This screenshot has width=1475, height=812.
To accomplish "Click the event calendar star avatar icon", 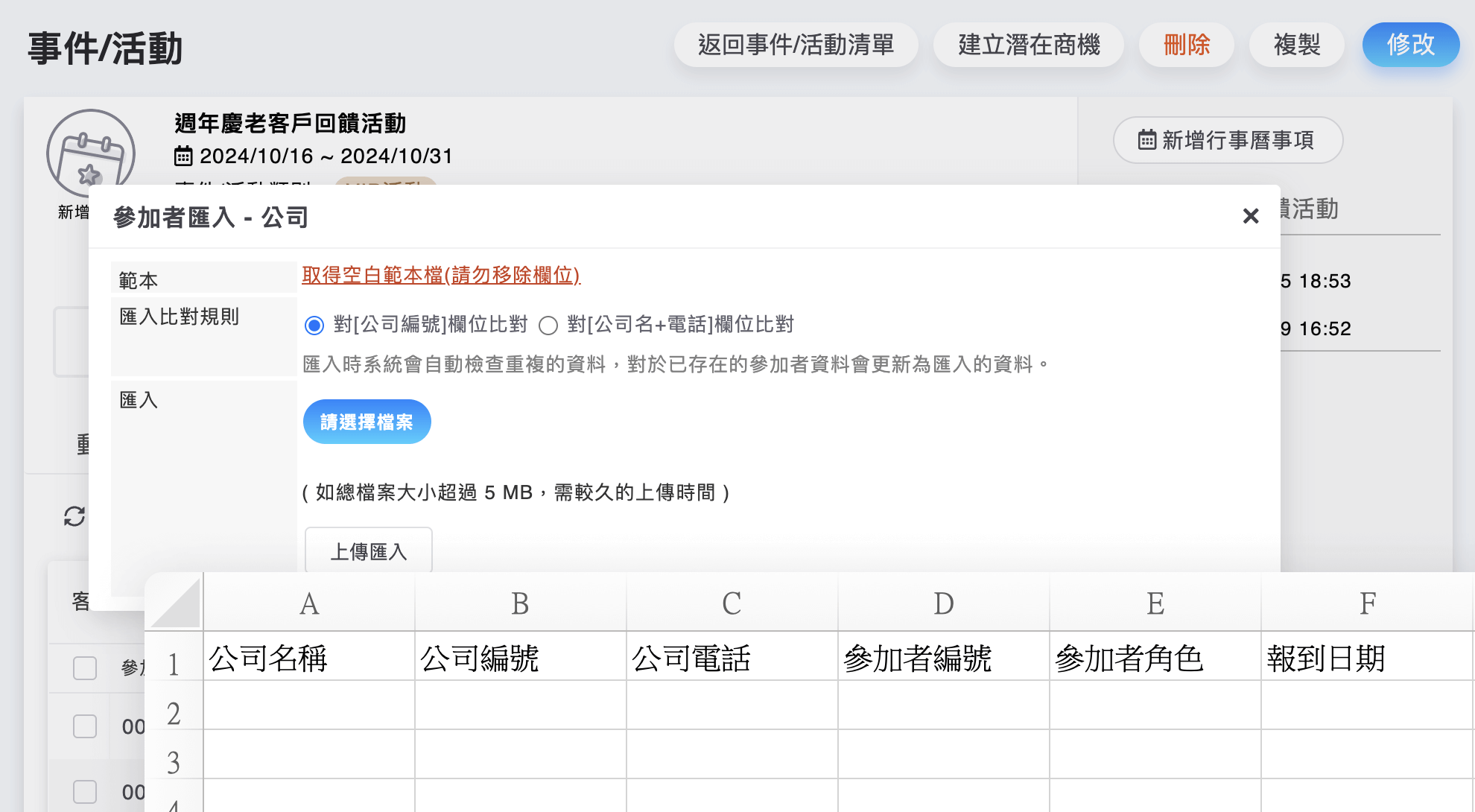I will click(x=90, y=153).
